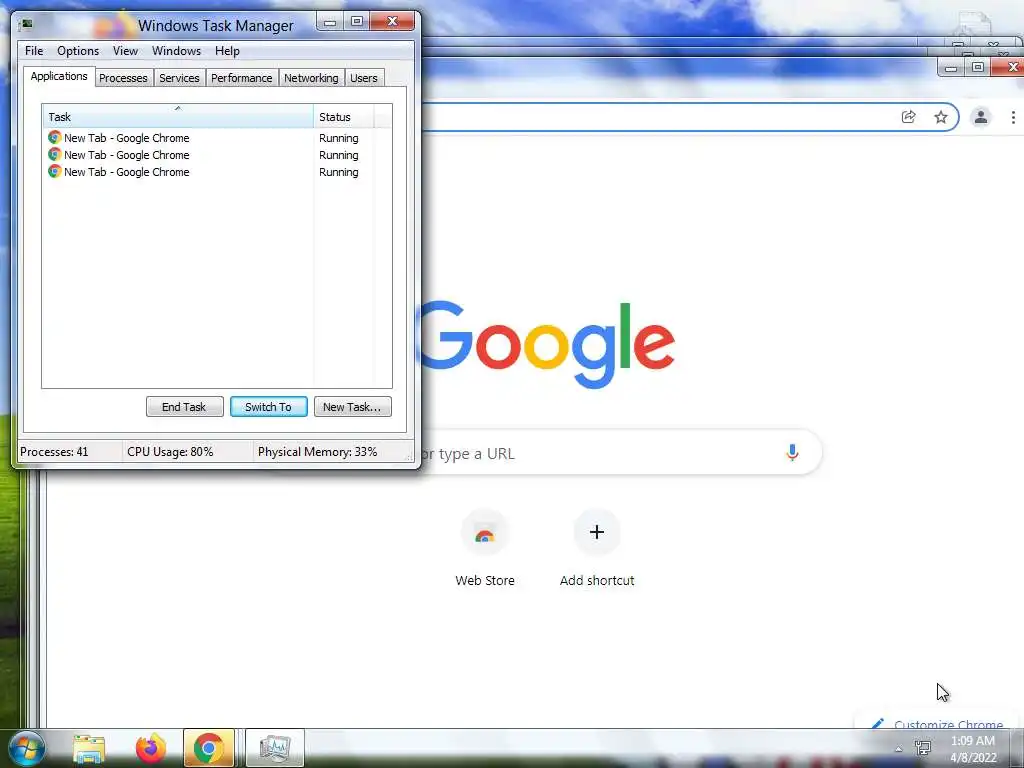This screenshot has height=768, width=1024.
Task: Select the Applications tab
Action: tap(59, 76)
